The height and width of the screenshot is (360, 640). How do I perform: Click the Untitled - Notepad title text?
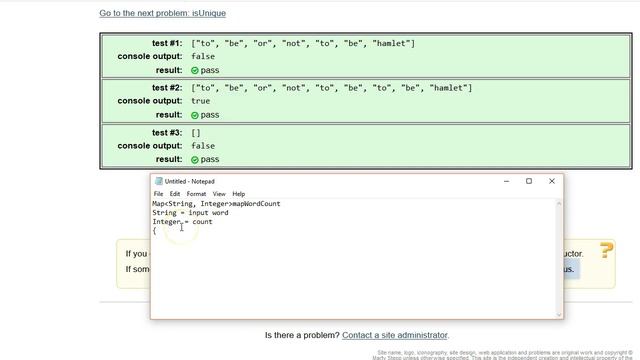coord(190,181)
